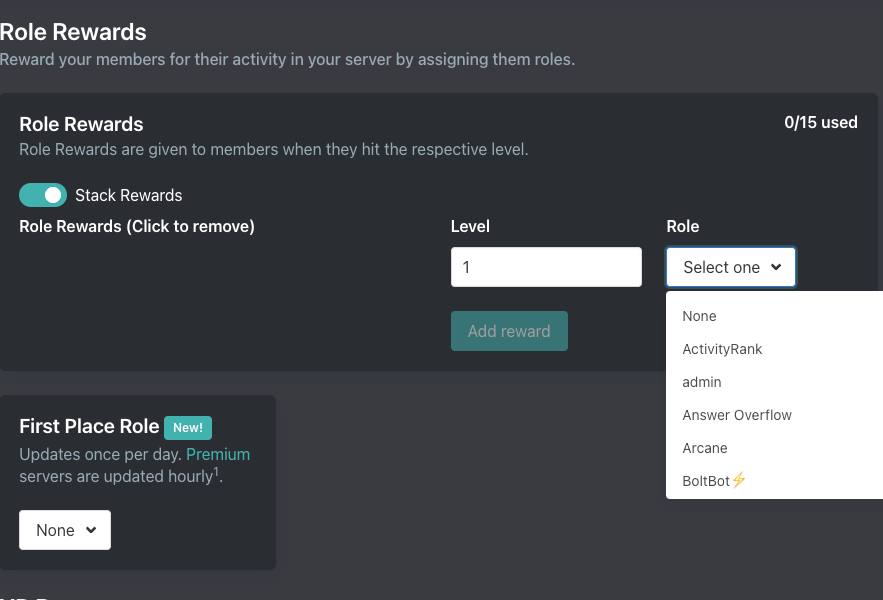Follow the Premium link

click(x=218, y=454)
